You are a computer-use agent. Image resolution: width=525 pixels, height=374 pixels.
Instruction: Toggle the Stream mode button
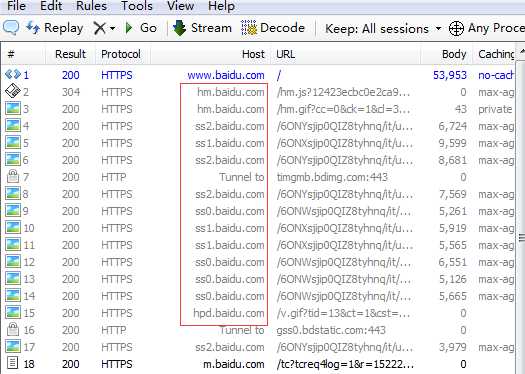(x=202, y=28)
